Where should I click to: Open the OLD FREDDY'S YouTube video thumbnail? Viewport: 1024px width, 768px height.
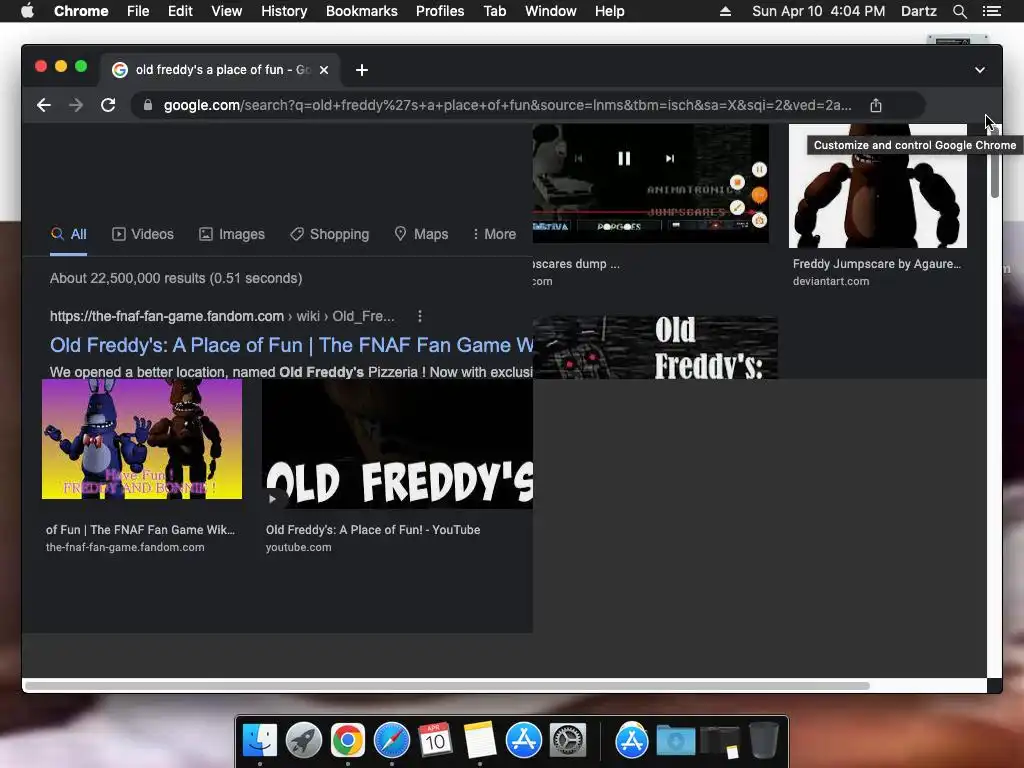click(x=397, y=444)
